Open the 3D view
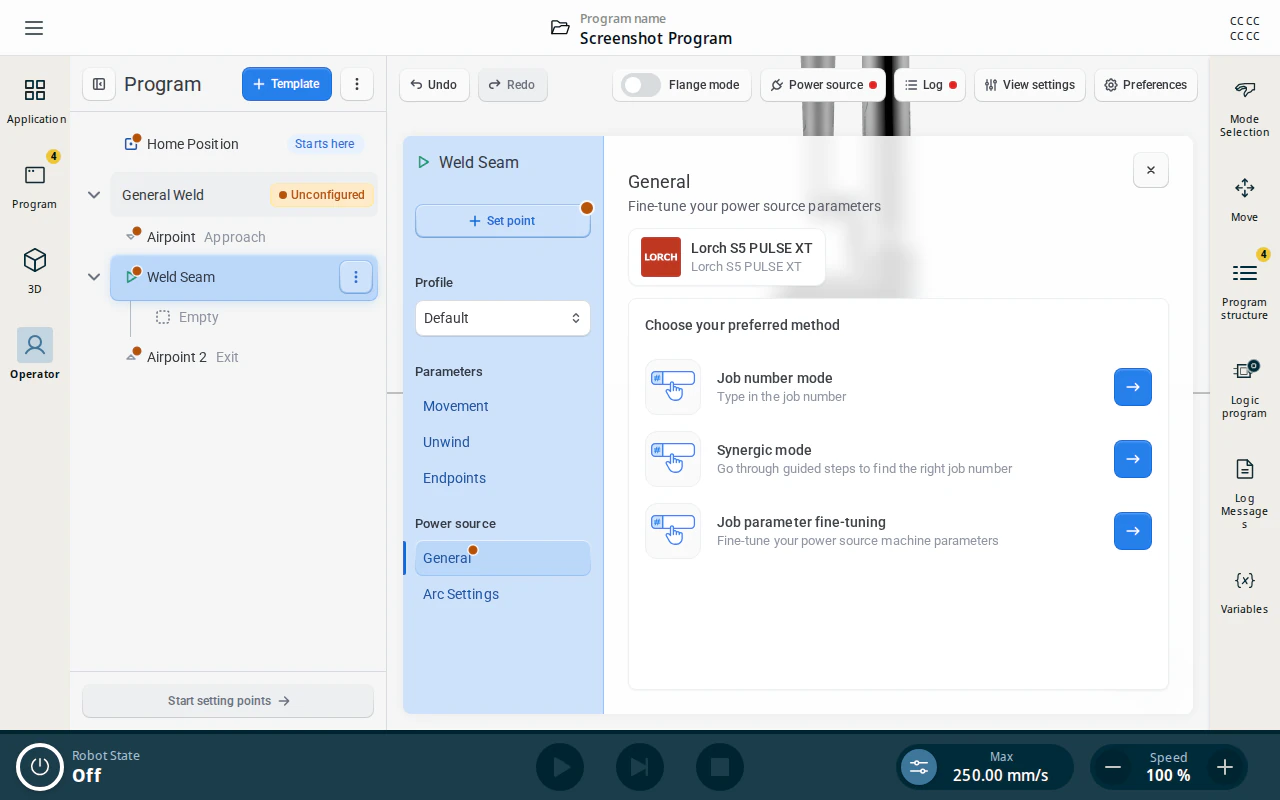 pyautogui.click(x=35, y=271)
